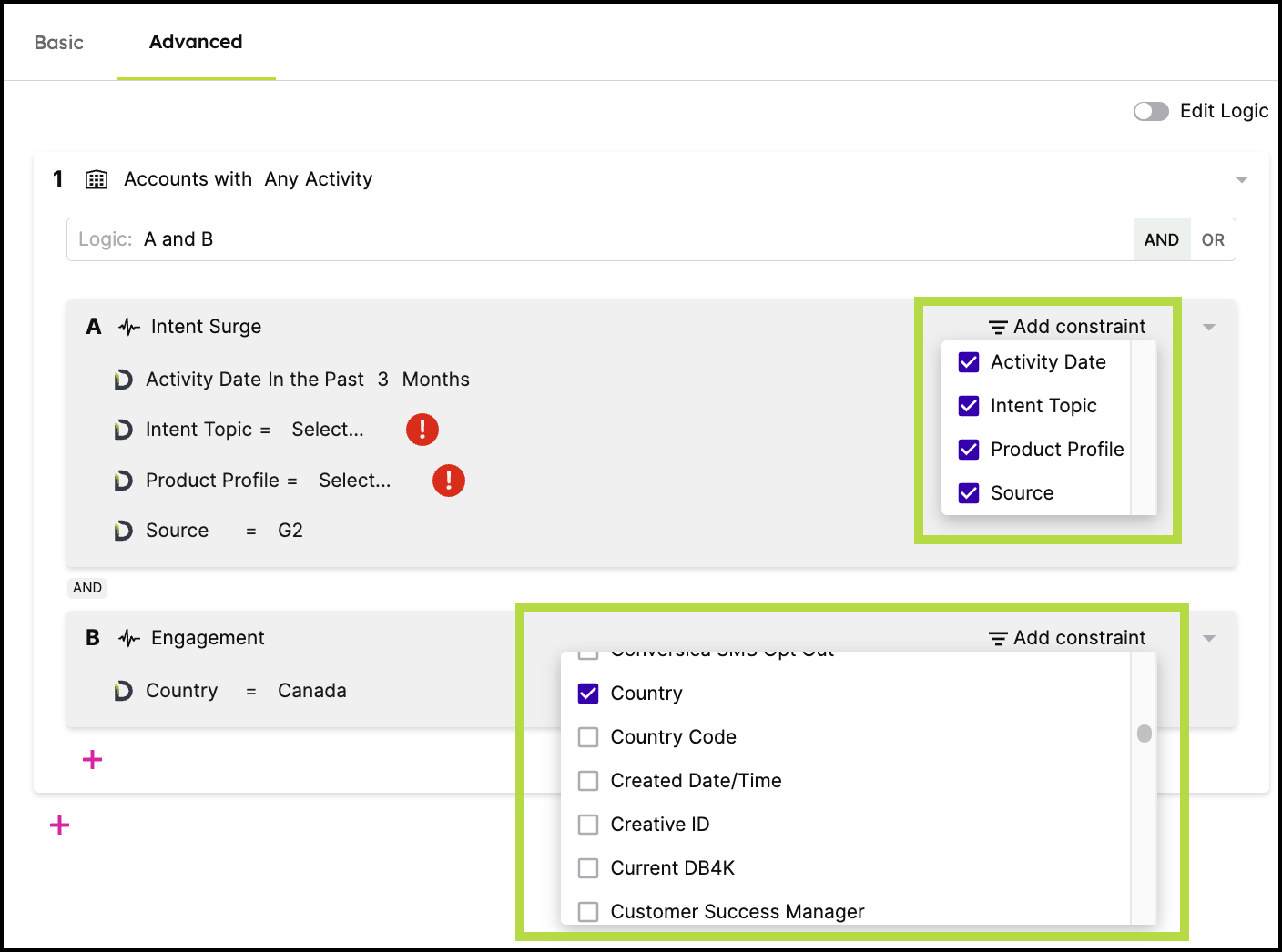Change the Any Activity selection

[x=319, y=179]
